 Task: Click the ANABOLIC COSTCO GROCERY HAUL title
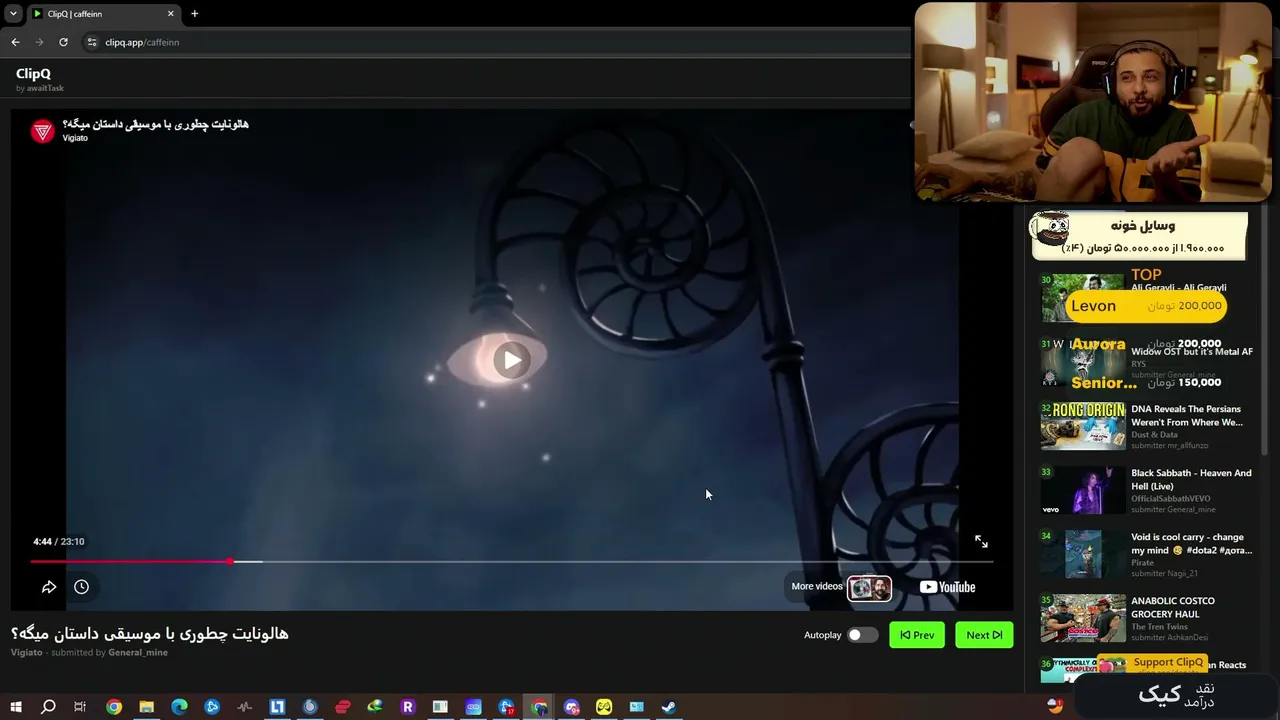pyautogui.click(x=1173, y=608)
